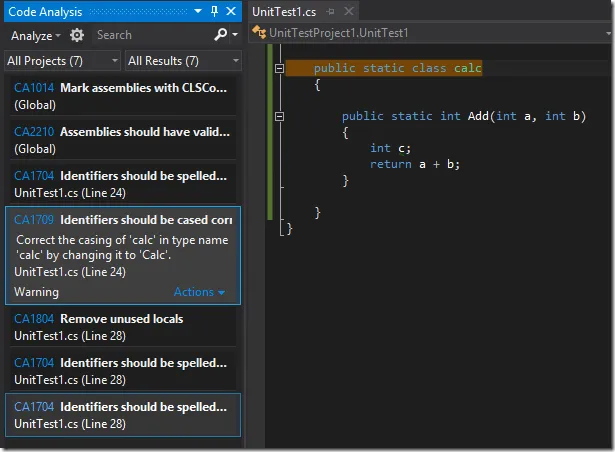Image resolution: width=615 pixels, height=452 pixels.
Task: Focus the Code Analysis search field
Action: coord(150,35)
